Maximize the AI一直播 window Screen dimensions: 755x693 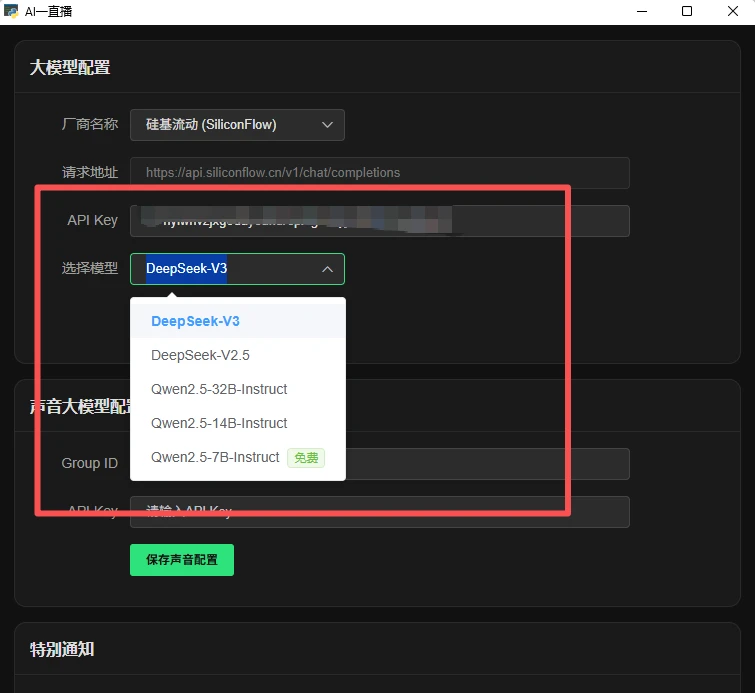click(x=686, y=12)
